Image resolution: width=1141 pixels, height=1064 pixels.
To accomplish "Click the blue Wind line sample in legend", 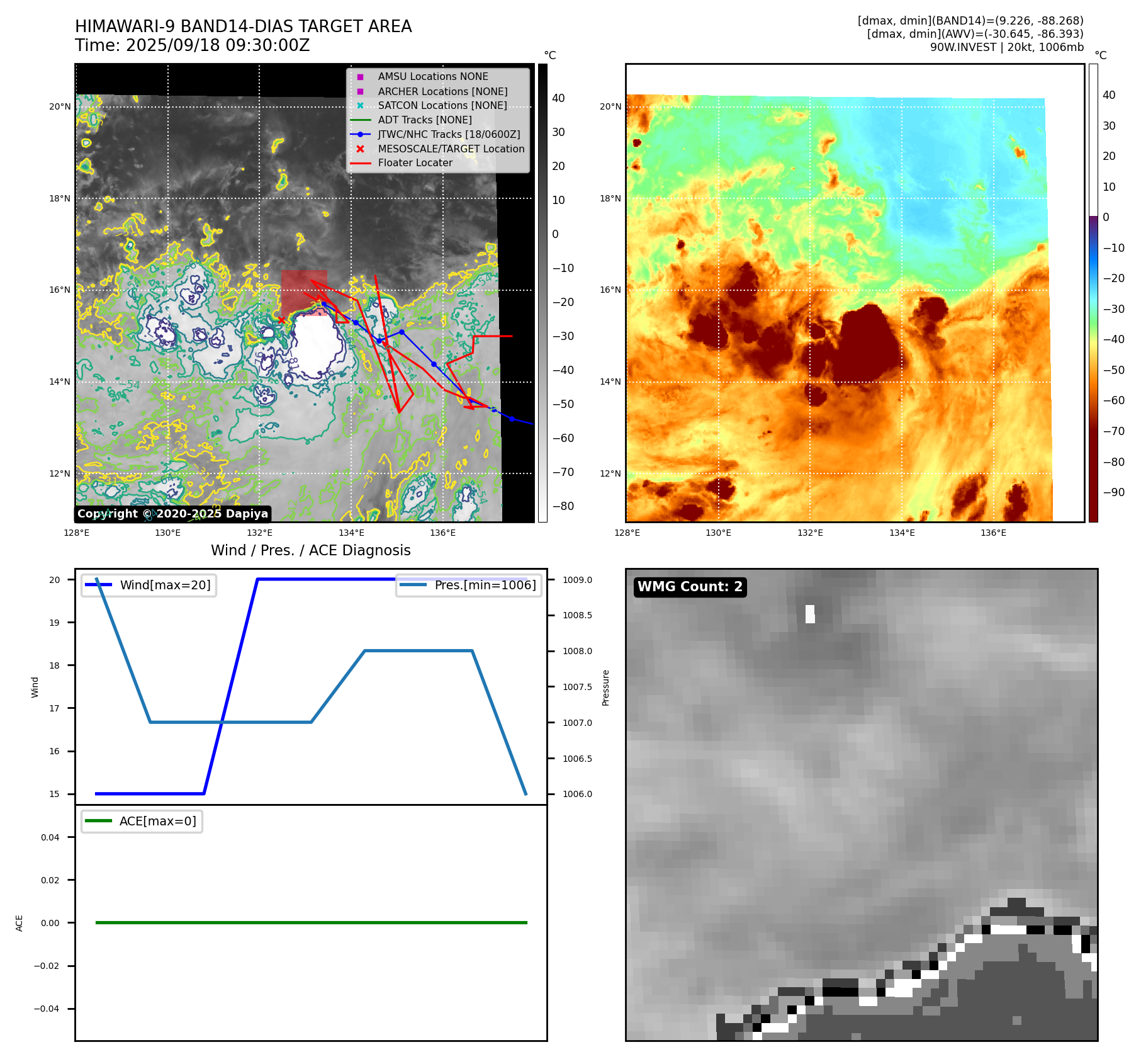I will tap(98, 585).
